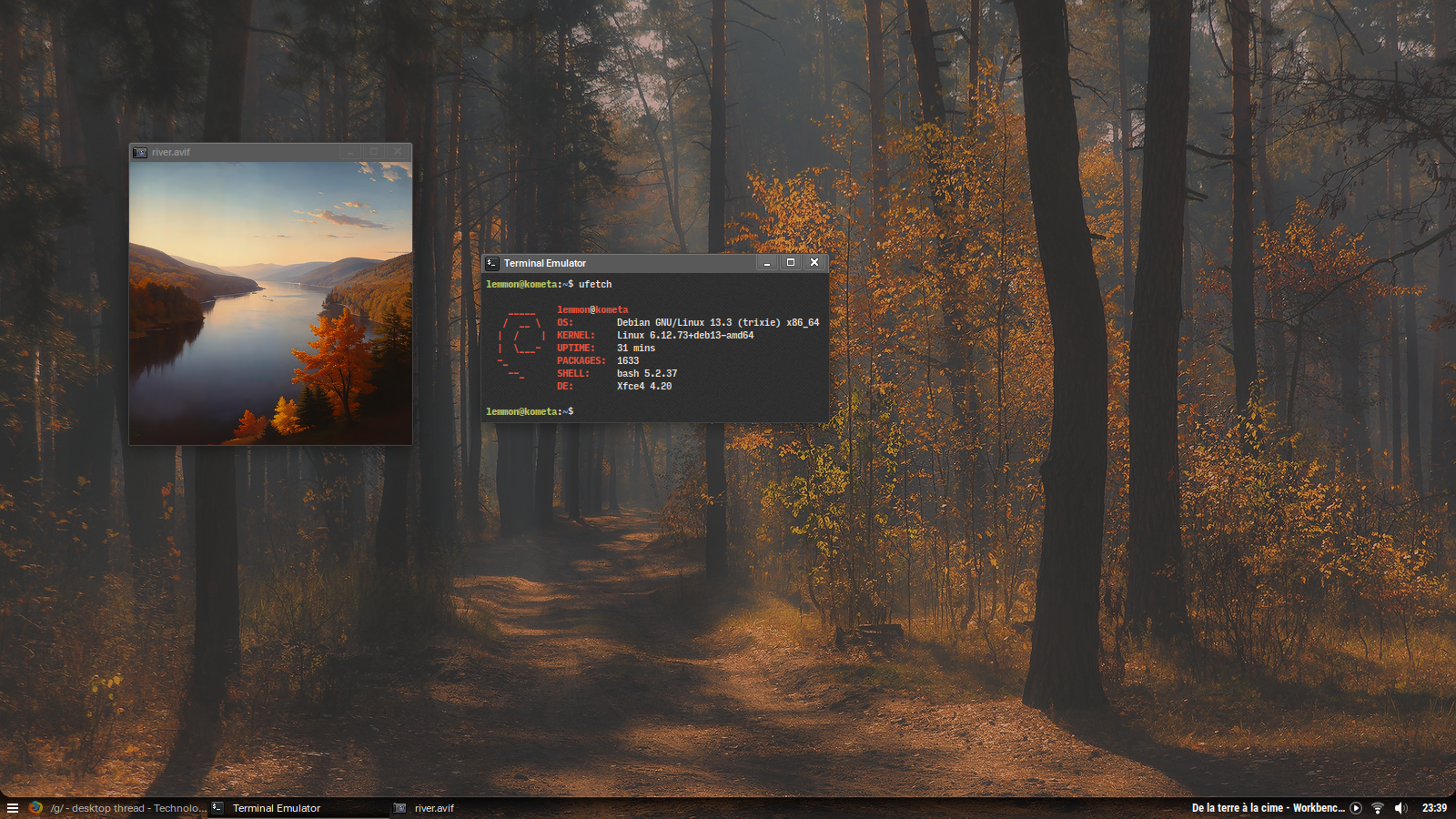Switch to the /g/ desktop thread browser window

(118, 808)
